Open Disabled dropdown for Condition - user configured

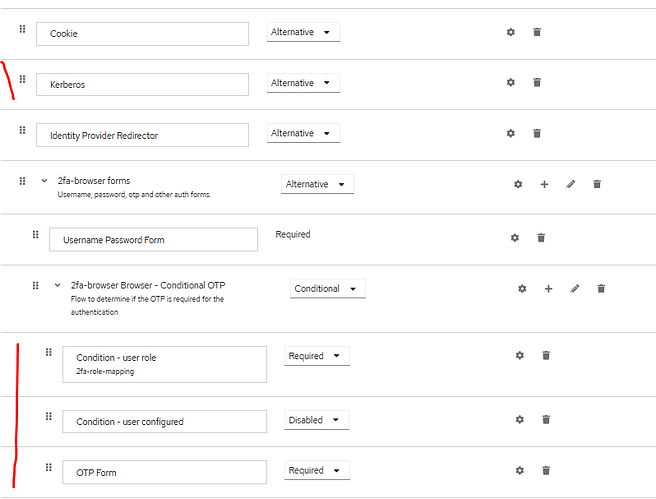click(x=316, y=420)
